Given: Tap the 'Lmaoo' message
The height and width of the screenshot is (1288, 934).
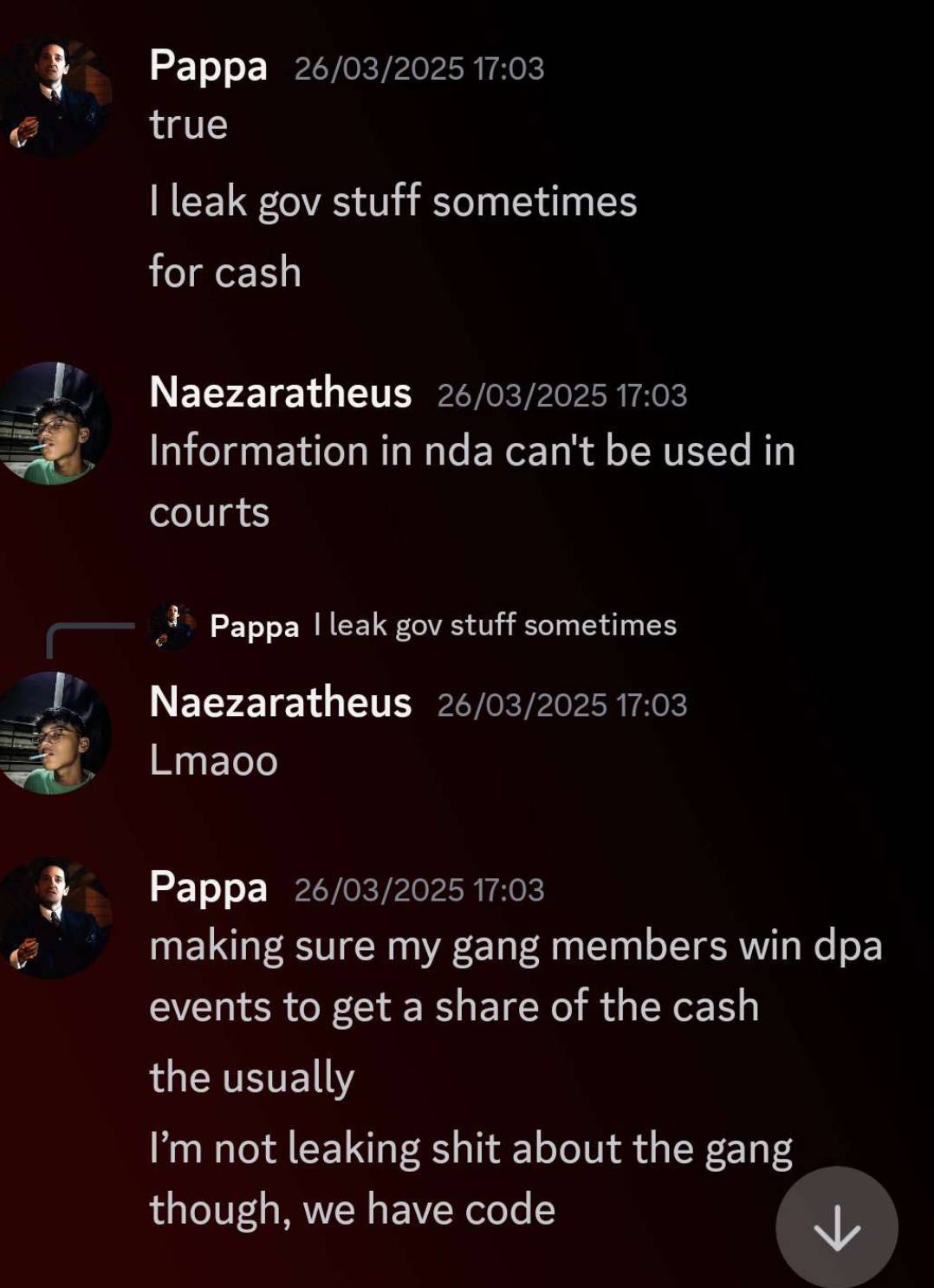Looking at the screenshot, I should (x=213, y=761).
